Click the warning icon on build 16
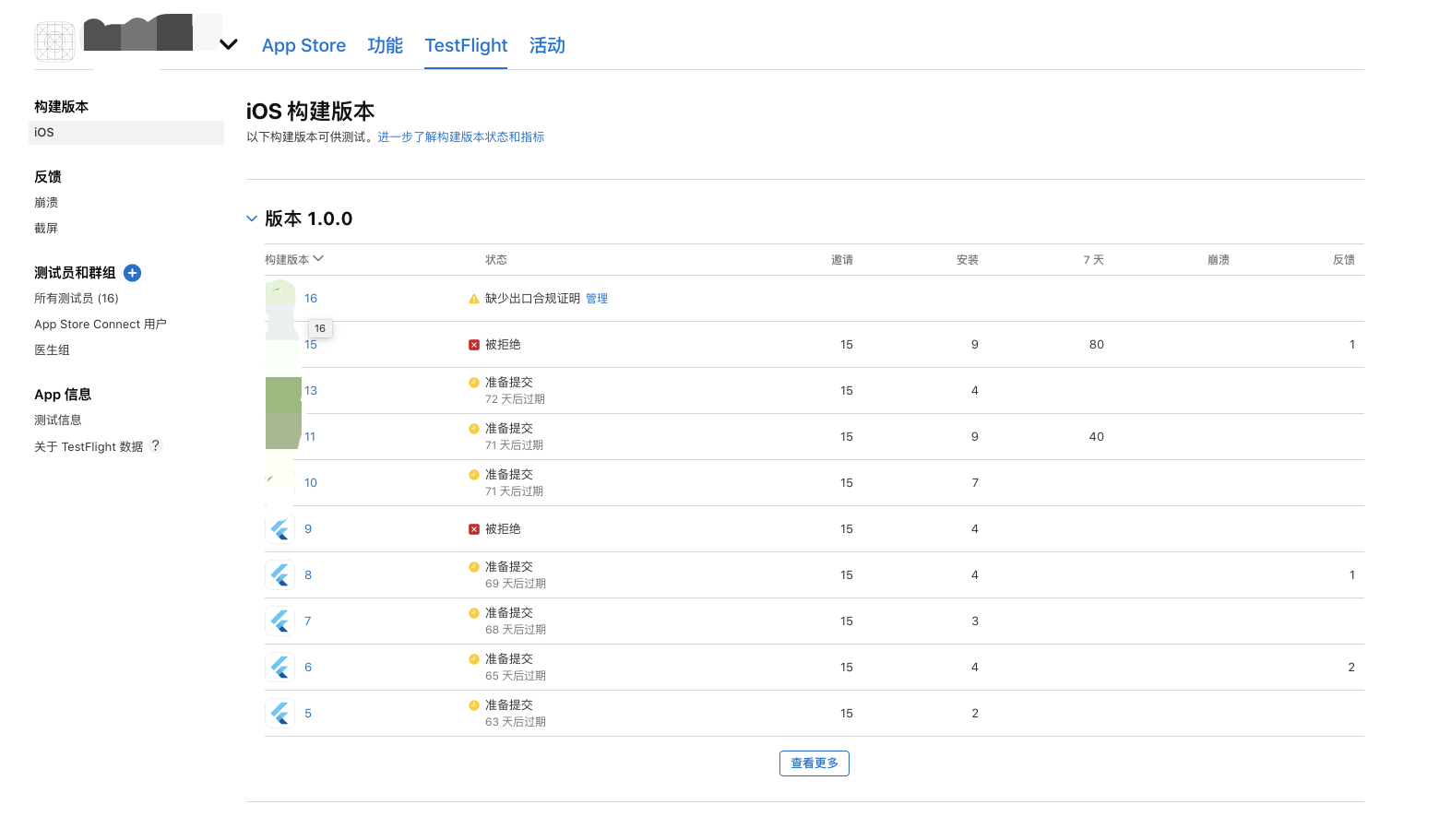 point(474,299)
